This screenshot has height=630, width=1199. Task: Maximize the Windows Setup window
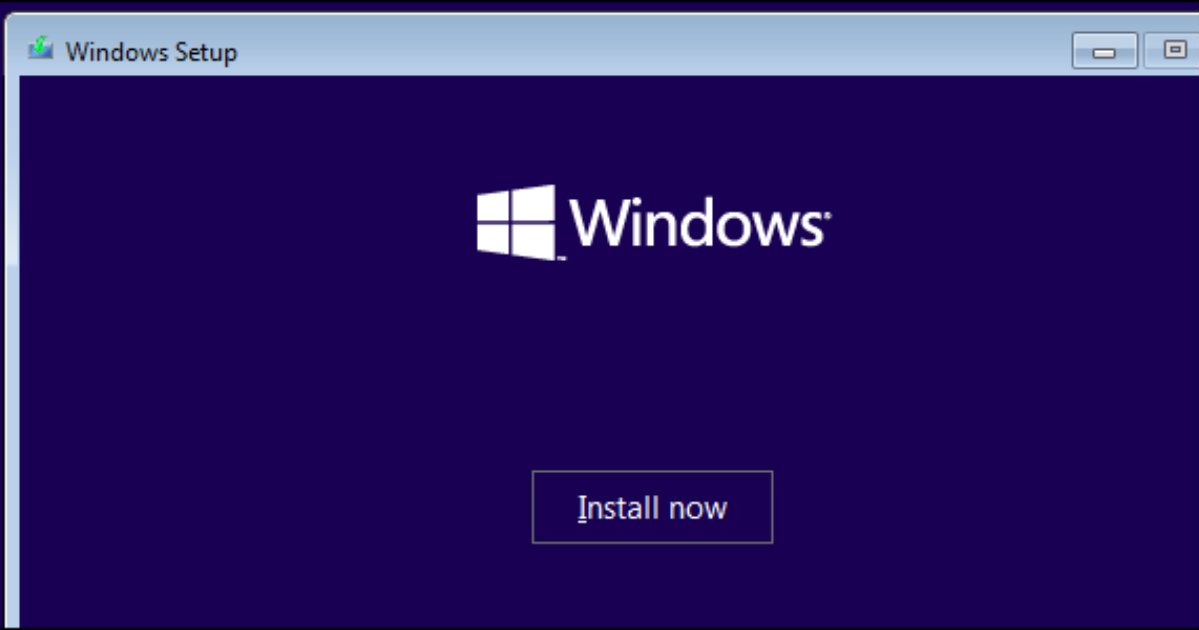point(1173,50)
